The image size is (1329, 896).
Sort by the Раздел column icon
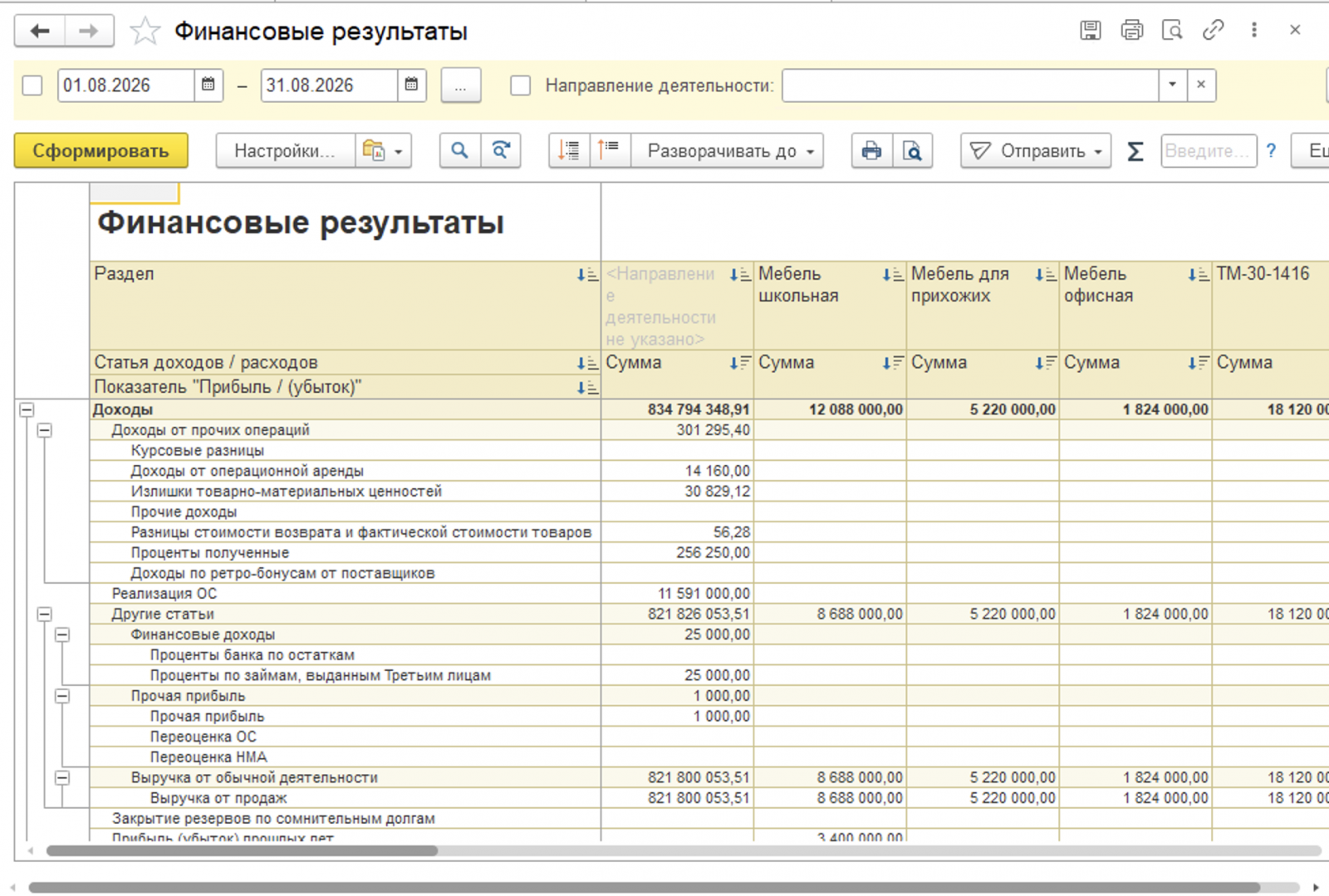coord(586,275)
